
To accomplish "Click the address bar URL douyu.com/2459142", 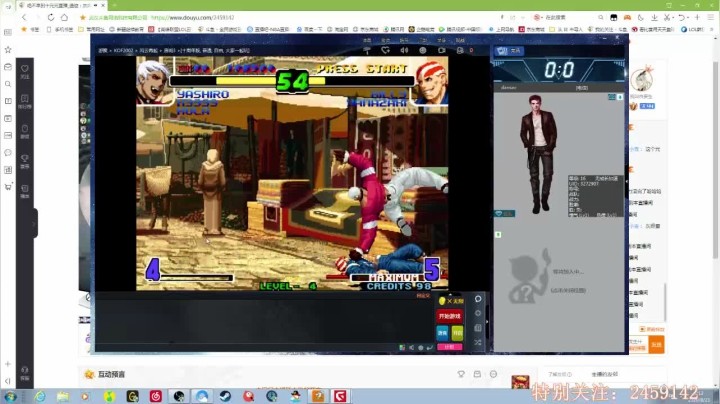I will [193, 17].
